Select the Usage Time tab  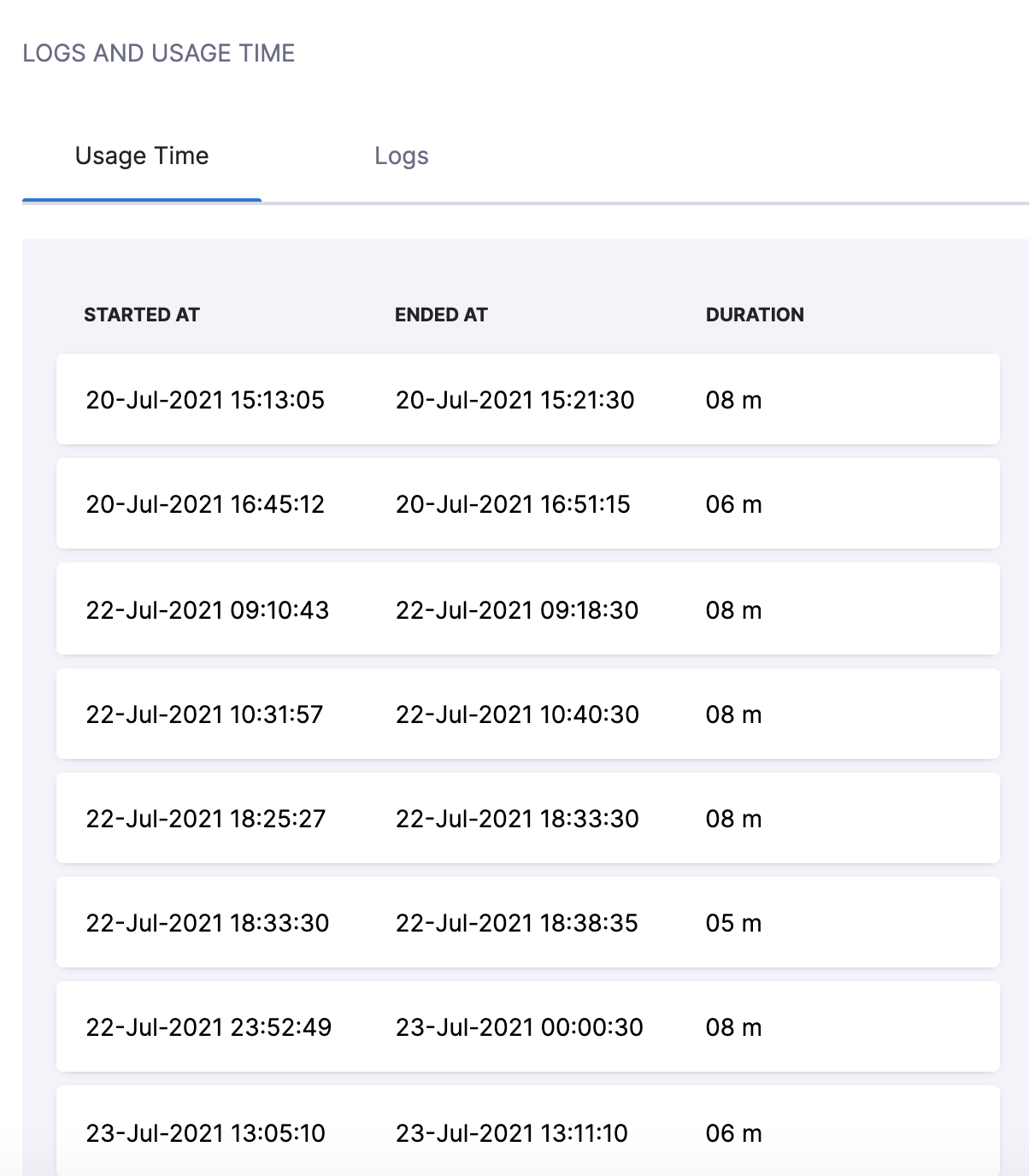[x=142, y=156]
